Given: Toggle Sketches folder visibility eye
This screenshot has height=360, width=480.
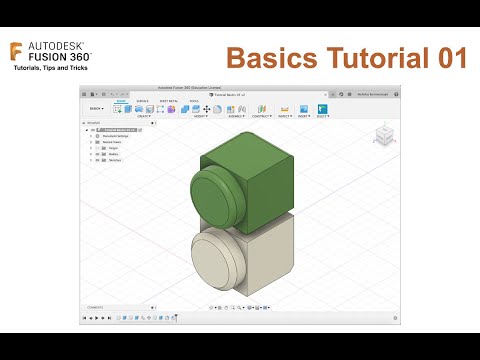Looking at the screenshot, I should tap(97, 160).
